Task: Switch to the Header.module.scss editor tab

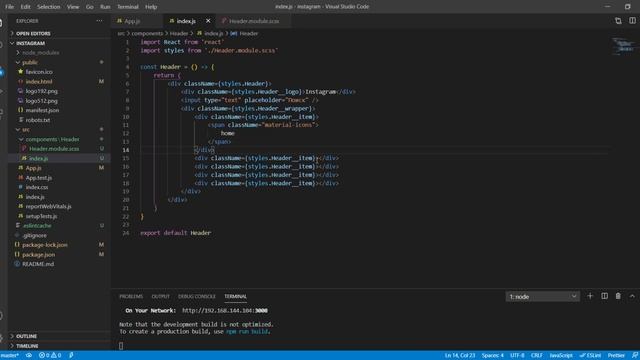Action: (253, 21)
